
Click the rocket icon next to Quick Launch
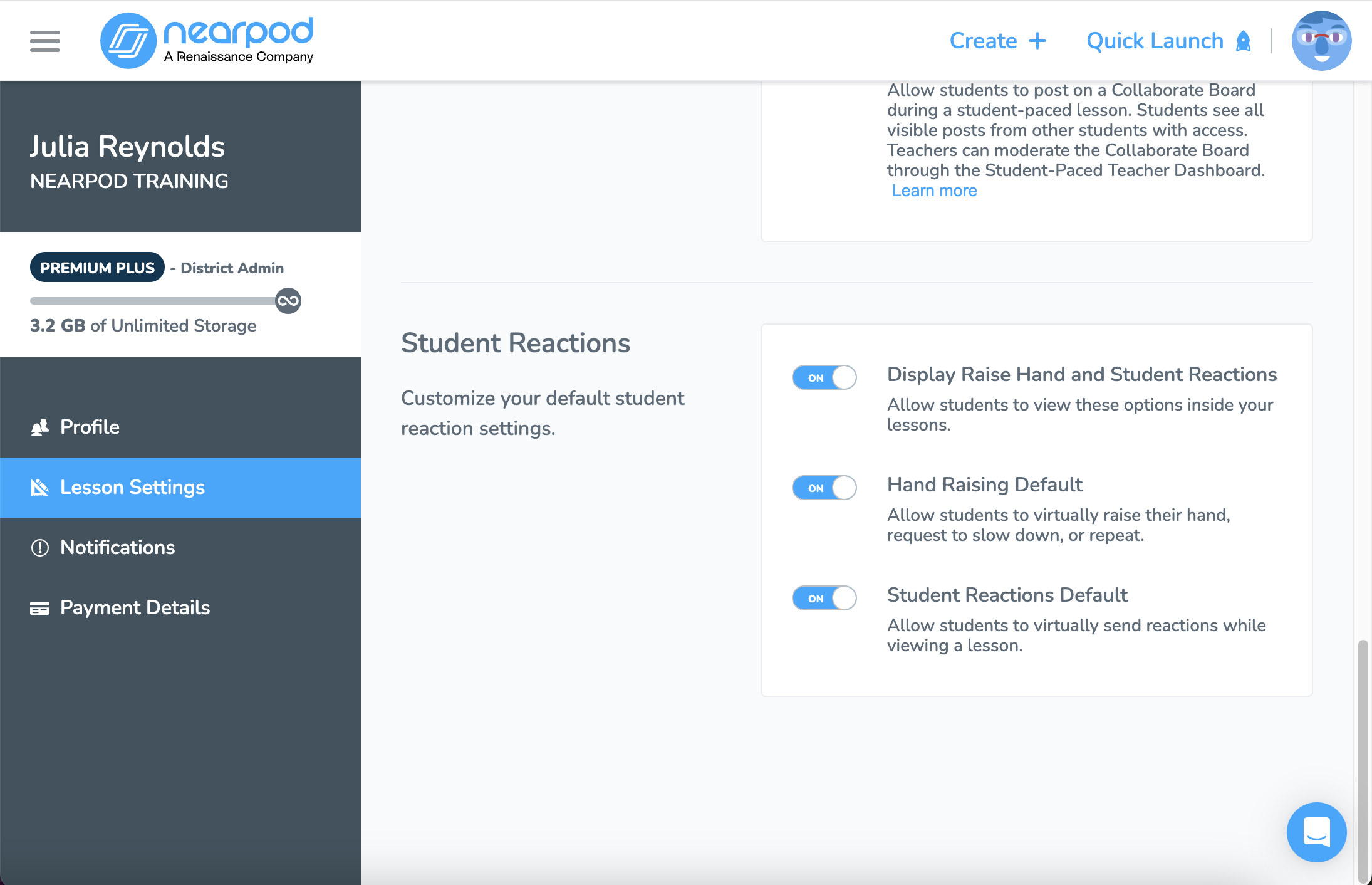pyautogui.click(x=1244, y=41)
